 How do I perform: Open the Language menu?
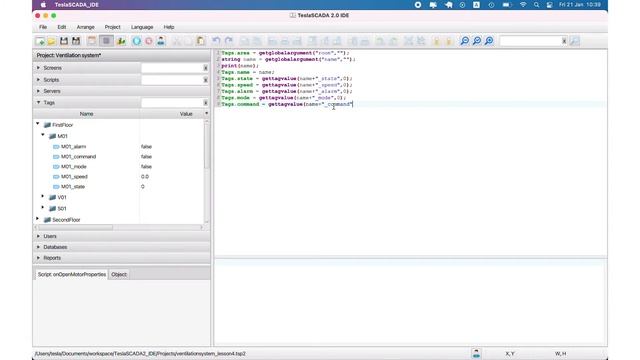coord(142,27)
